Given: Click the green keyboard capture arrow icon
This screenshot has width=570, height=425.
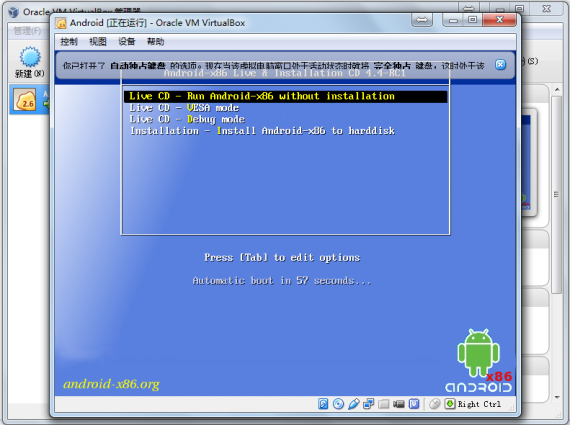Looking at the screenshot, I should [x=450, y=404].
